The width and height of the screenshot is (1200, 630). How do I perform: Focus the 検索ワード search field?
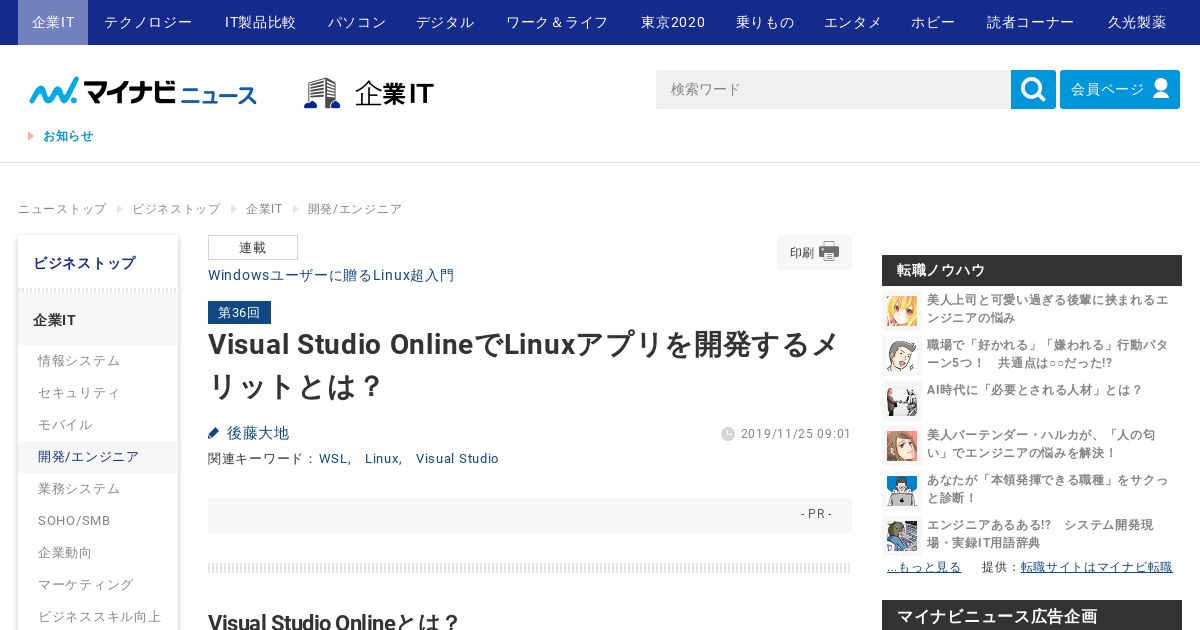coord(833,89)
